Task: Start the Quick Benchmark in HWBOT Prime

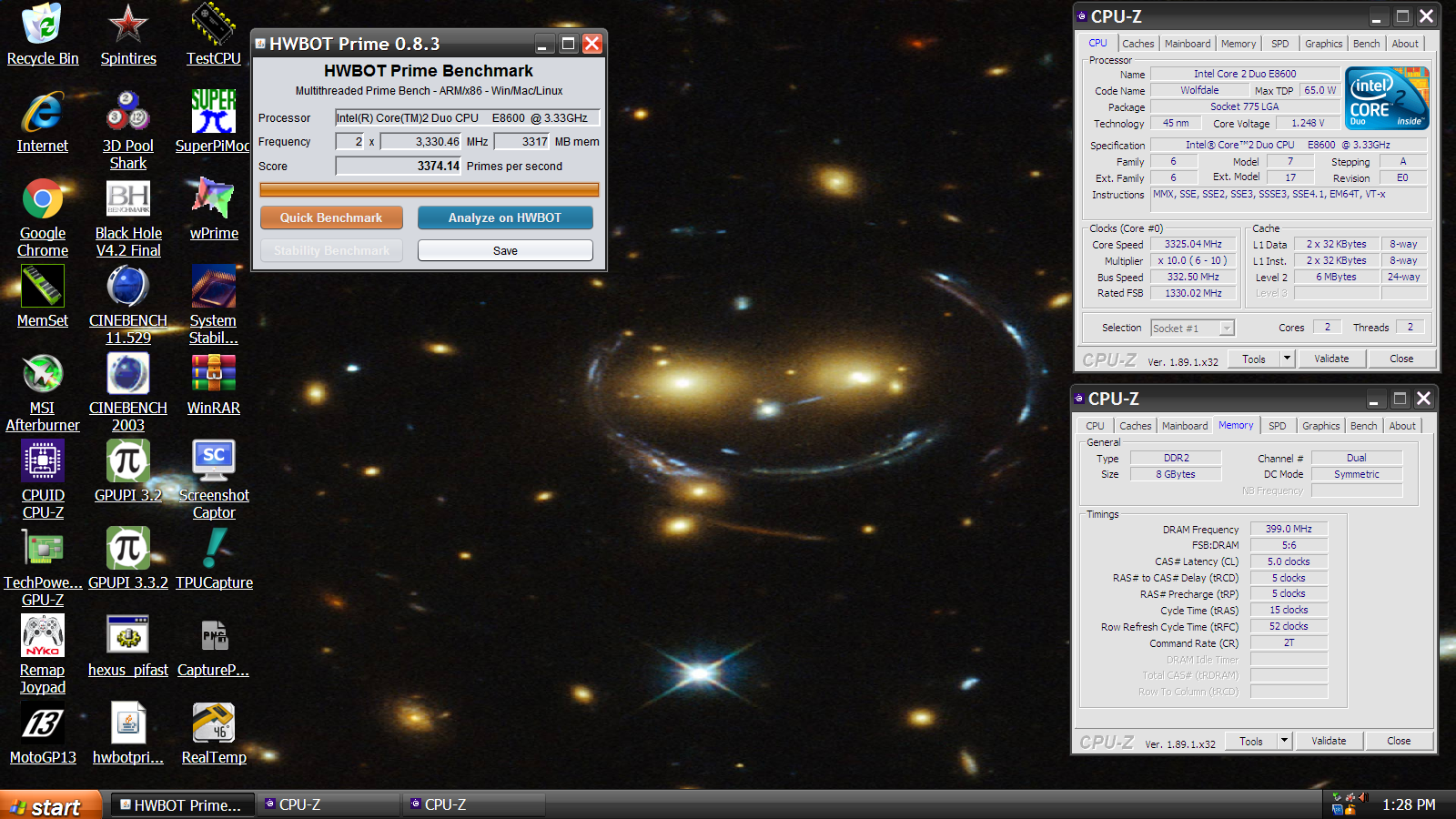Action: pyautogui.click(x=331, y=217)
